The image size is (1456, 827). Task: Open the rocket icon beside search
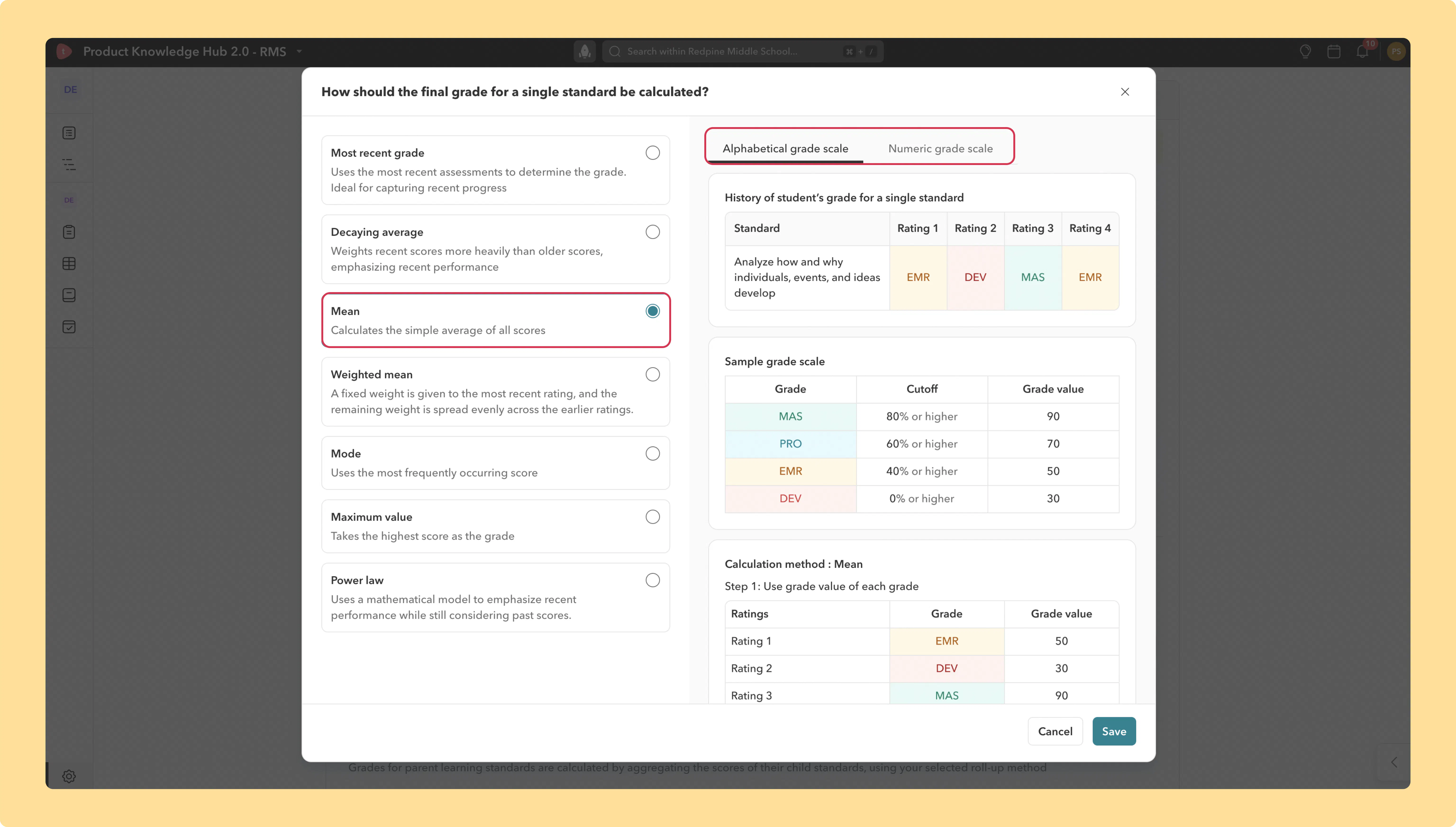(585, 52)
